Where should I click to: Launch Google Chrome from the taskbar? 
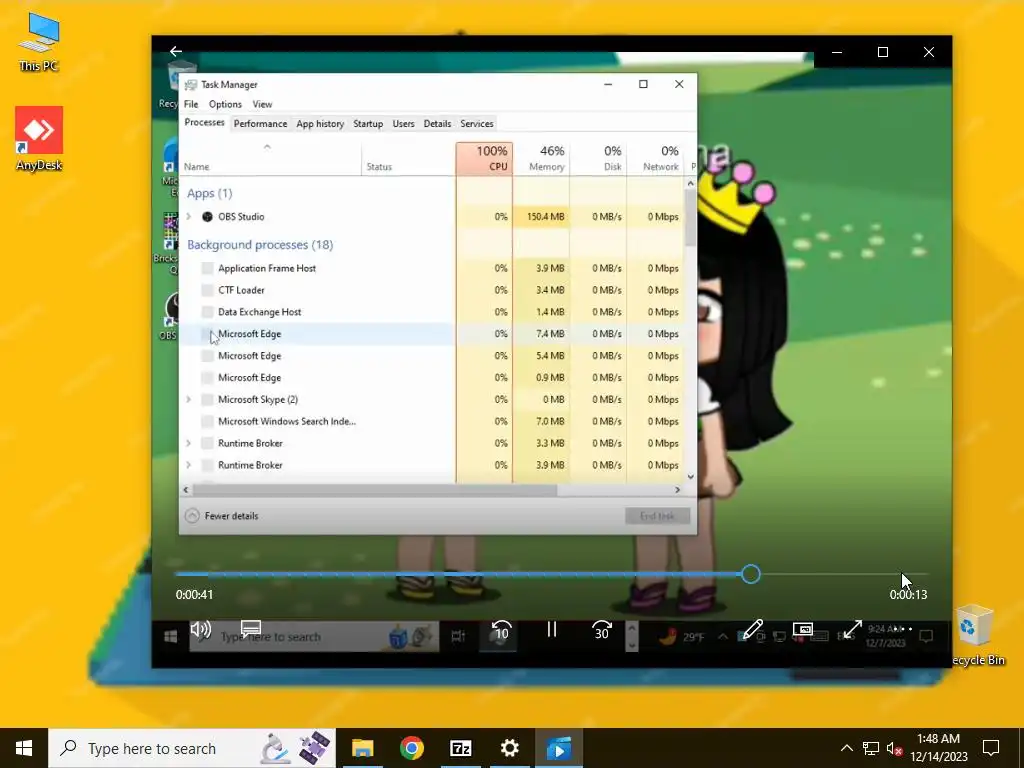pos(411,748)
